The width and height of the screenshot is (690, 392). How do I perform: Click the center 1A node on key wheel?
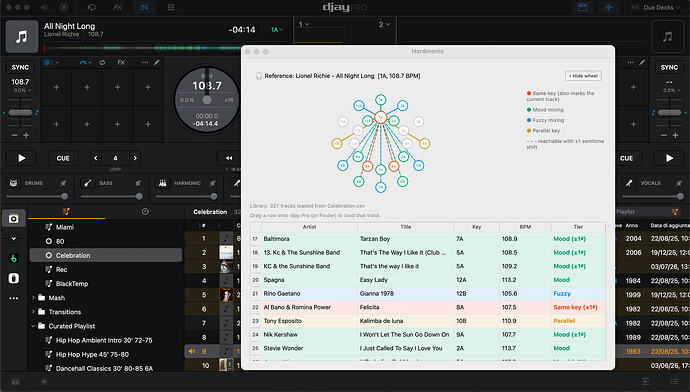(381, 117)
